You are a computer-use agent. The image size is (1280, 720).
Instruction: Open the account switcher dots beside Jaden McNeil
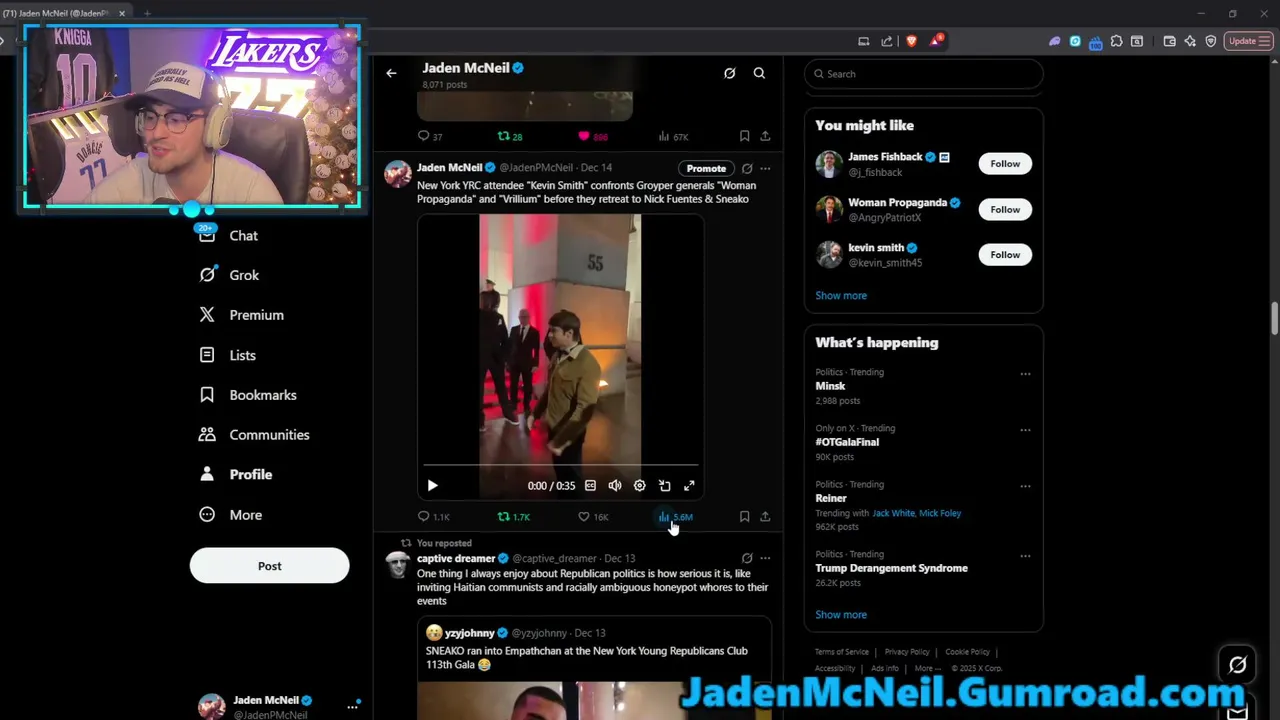(352, 706)
